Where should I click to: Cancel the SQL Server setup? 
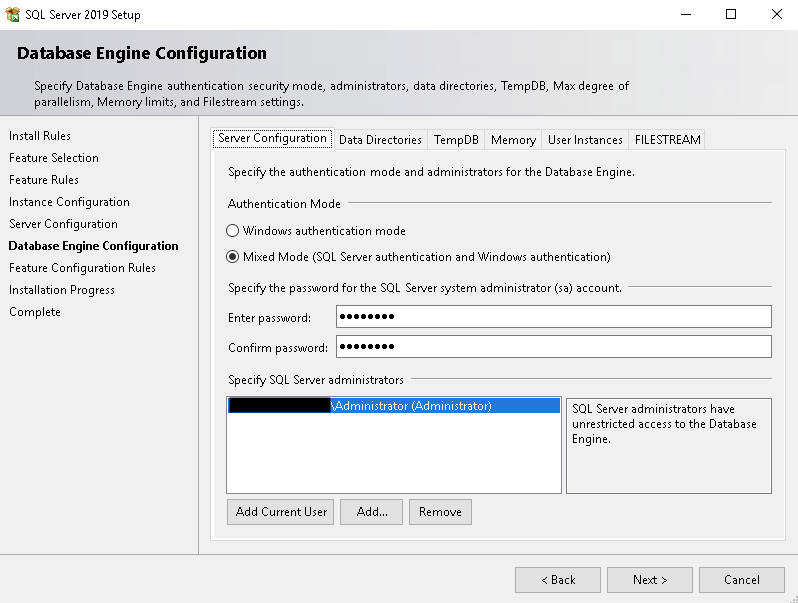[x=742, y=580]
